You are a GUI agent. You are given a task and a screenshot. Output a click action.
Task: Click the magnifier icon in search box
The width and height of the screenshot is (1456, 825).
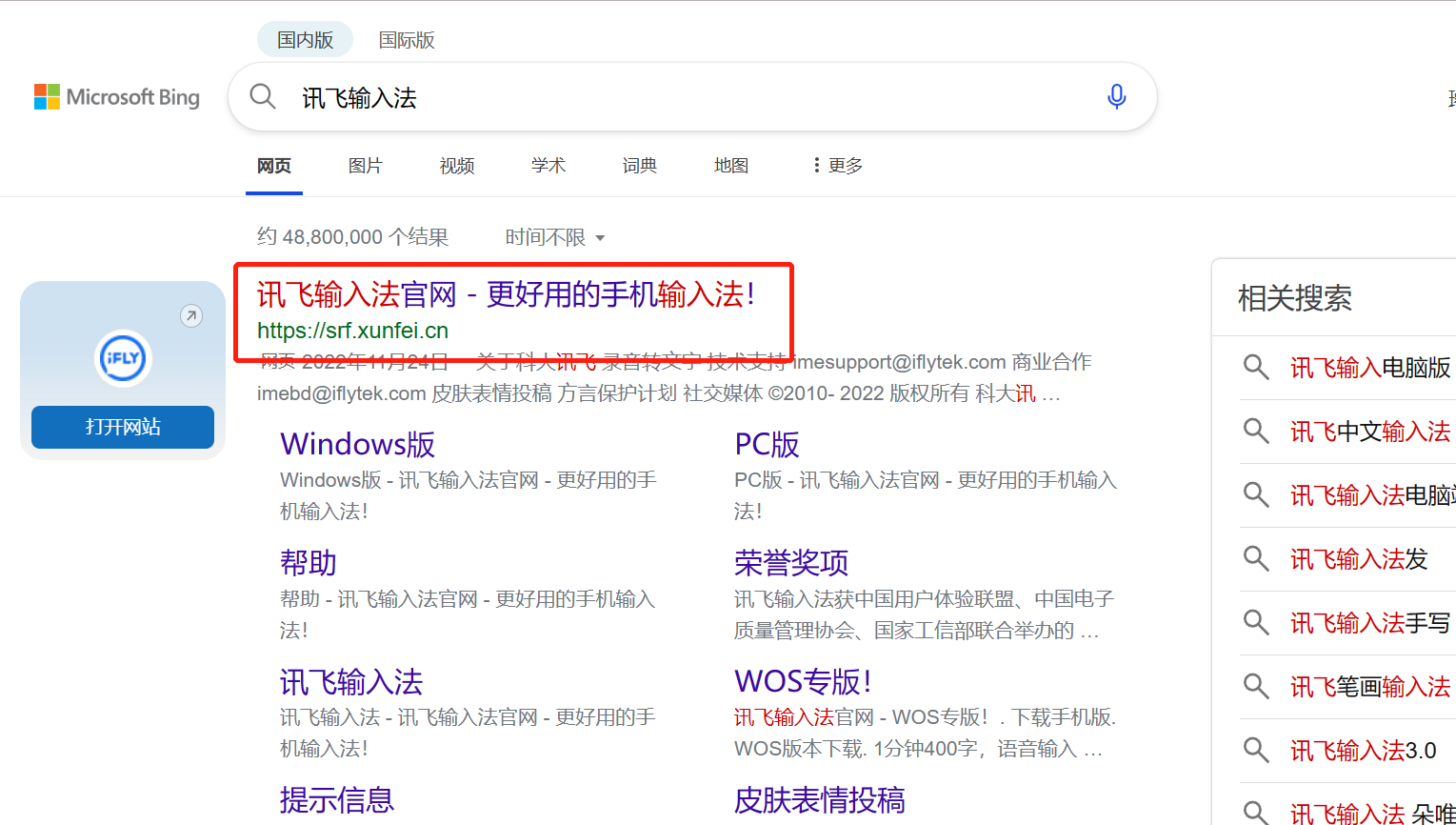click(262, 97)
